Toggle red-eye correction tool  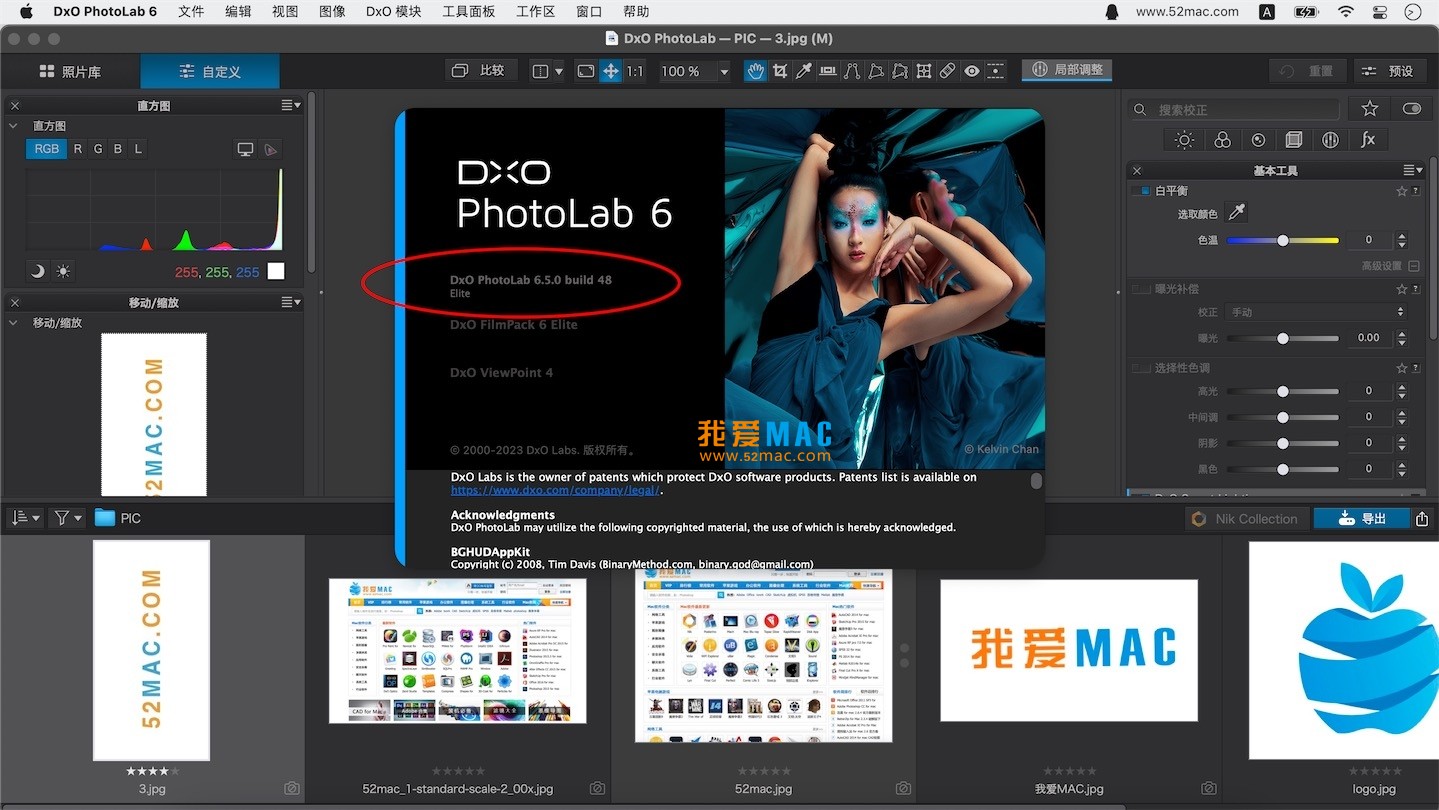coord(971,71)
